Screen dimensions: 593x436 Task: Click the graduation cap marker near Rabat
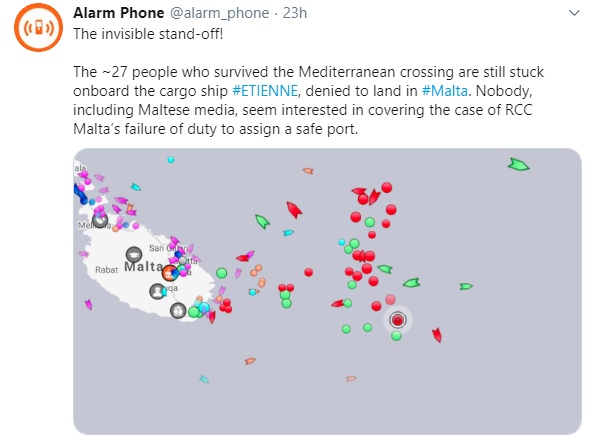click(x=134, y=254)
